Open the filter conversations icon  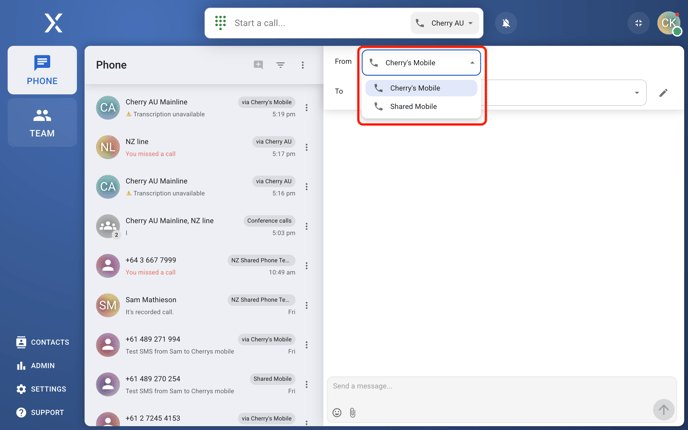pos(280,65)
